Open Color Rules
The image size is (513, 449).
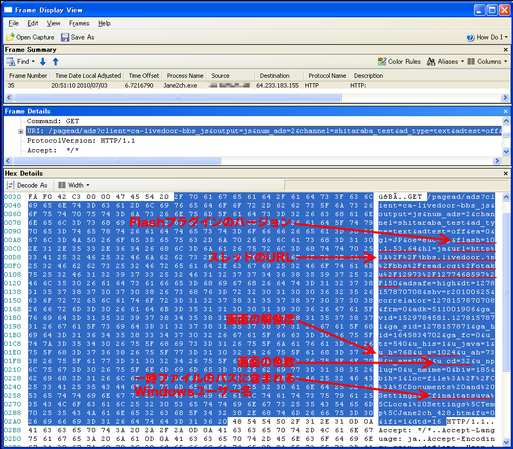tap(399, 62)
